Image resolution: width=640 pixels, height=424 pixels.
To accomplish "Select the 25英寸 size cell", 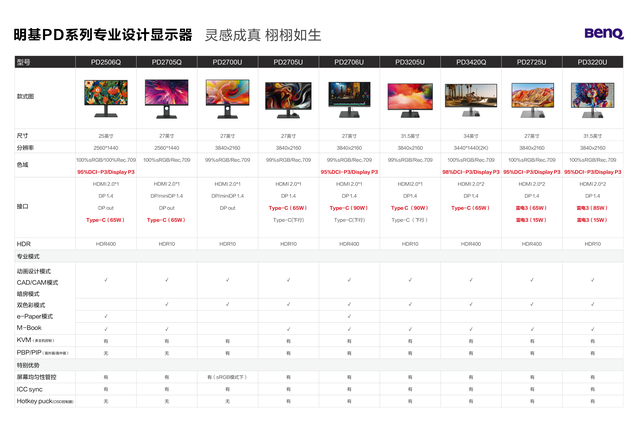I will point(106,136).
